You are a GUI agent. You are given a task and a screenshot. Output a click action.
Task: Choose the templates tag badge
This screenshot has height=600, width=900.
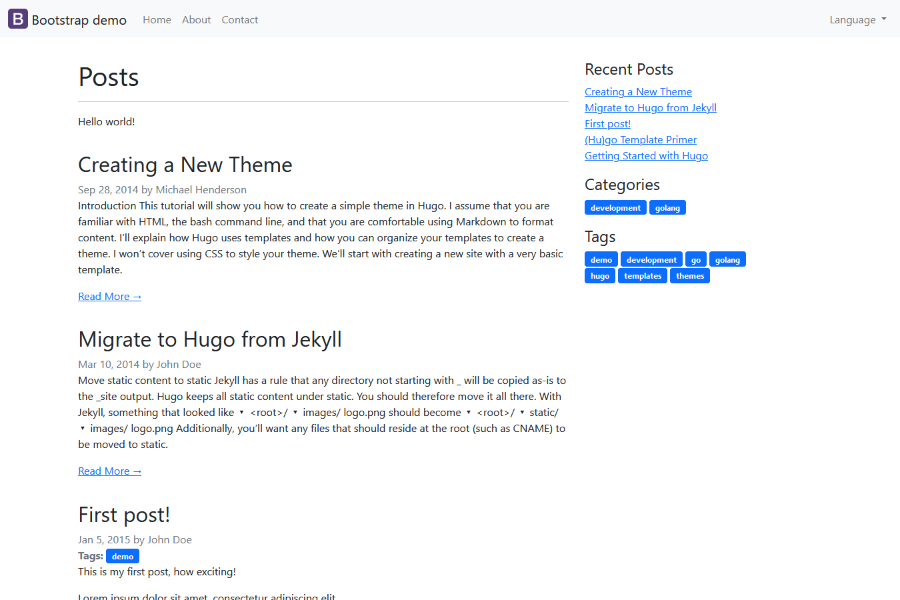click(641, 276)
